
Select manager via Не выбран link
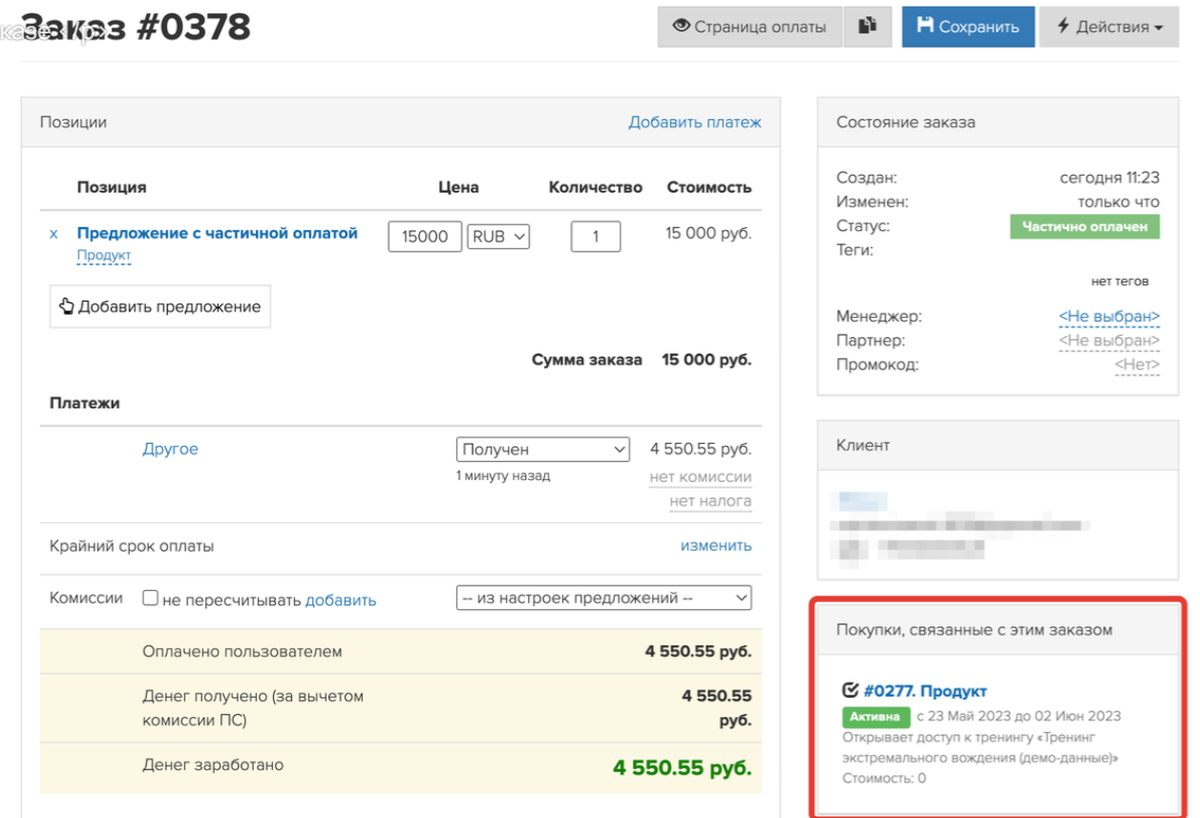click(1108, 316)
